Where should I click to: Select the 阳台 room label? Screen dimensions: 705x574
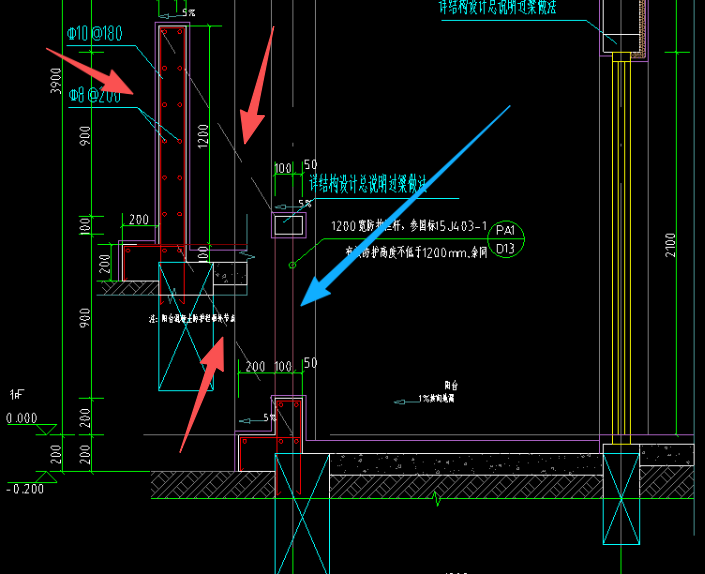point(451,385)
